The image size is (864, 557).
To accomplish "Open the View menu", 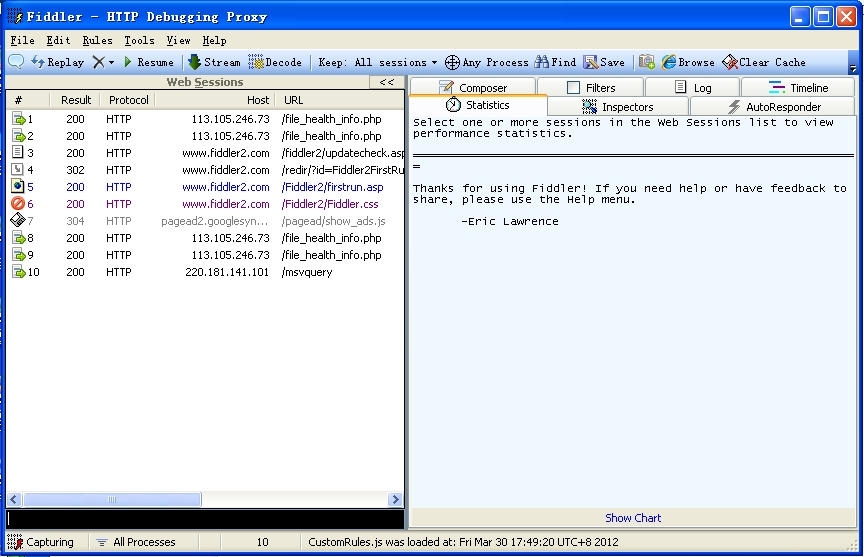I will tap(179, 40).
